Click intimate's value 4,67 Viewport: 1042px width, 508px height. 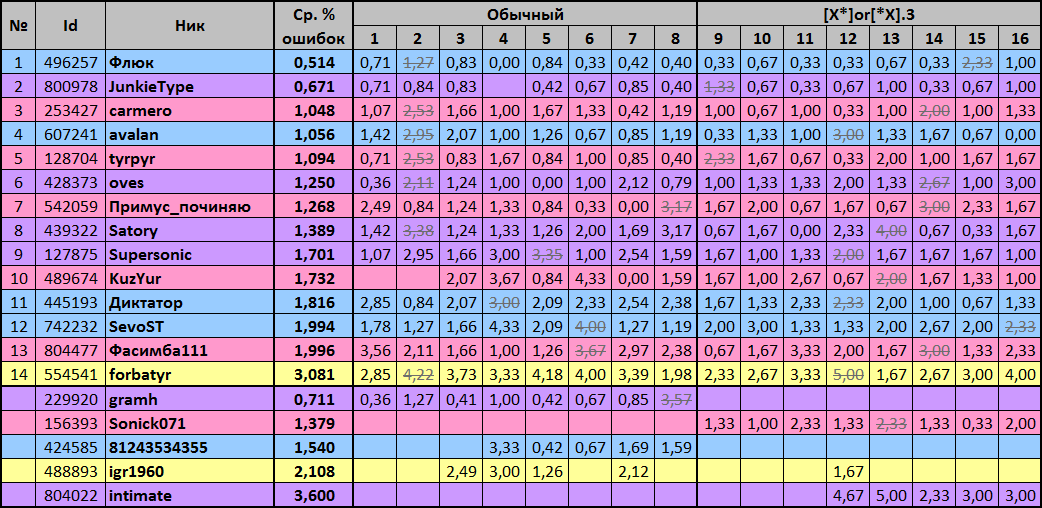tap(847, 495)
